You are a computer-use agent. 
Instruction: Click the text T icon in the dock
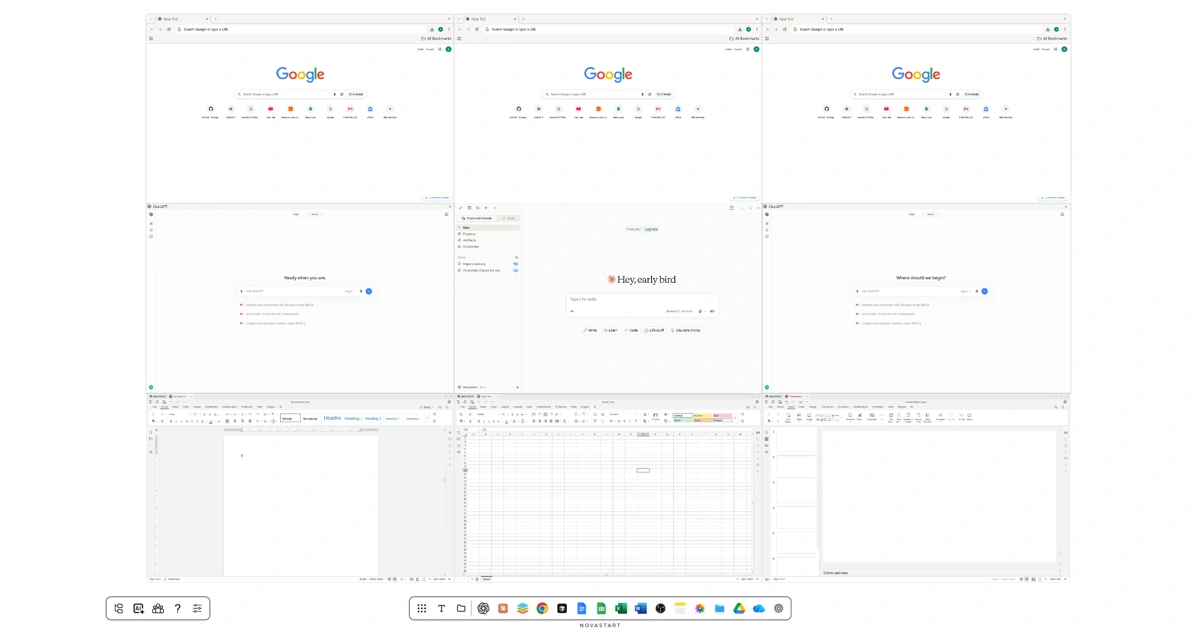(441, 608)
